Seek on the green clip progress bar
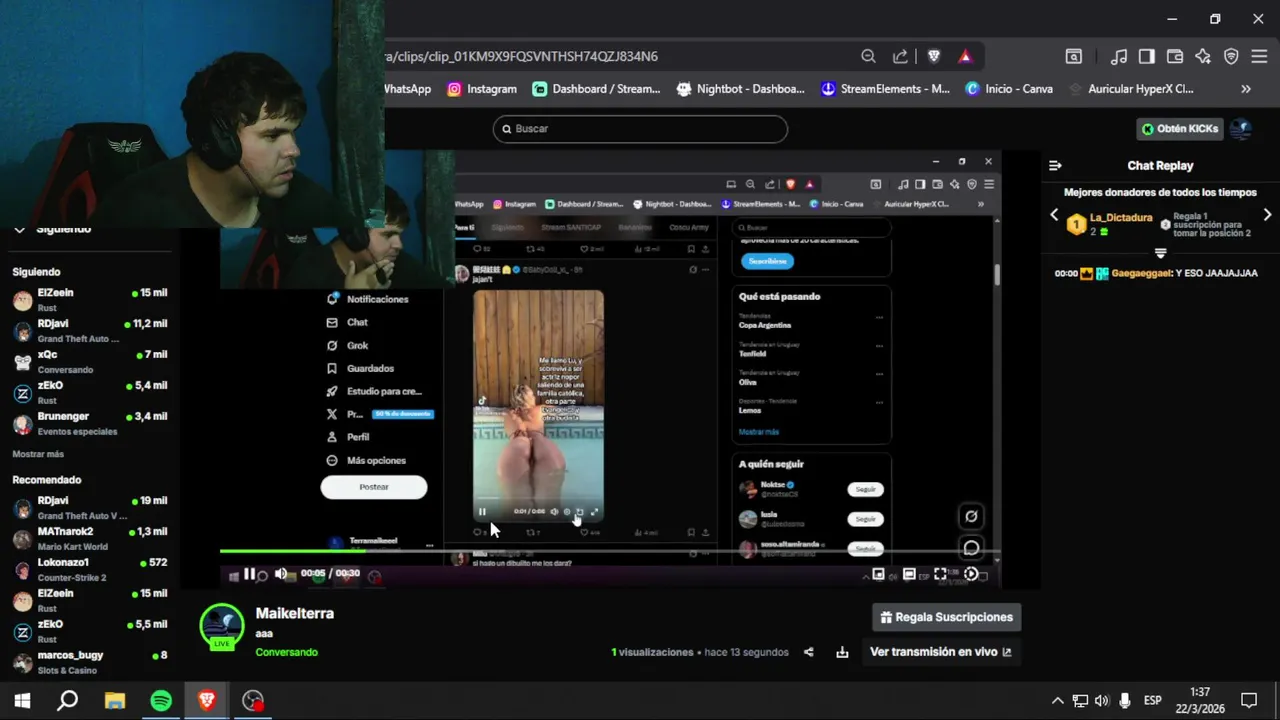 pos(610,551)
